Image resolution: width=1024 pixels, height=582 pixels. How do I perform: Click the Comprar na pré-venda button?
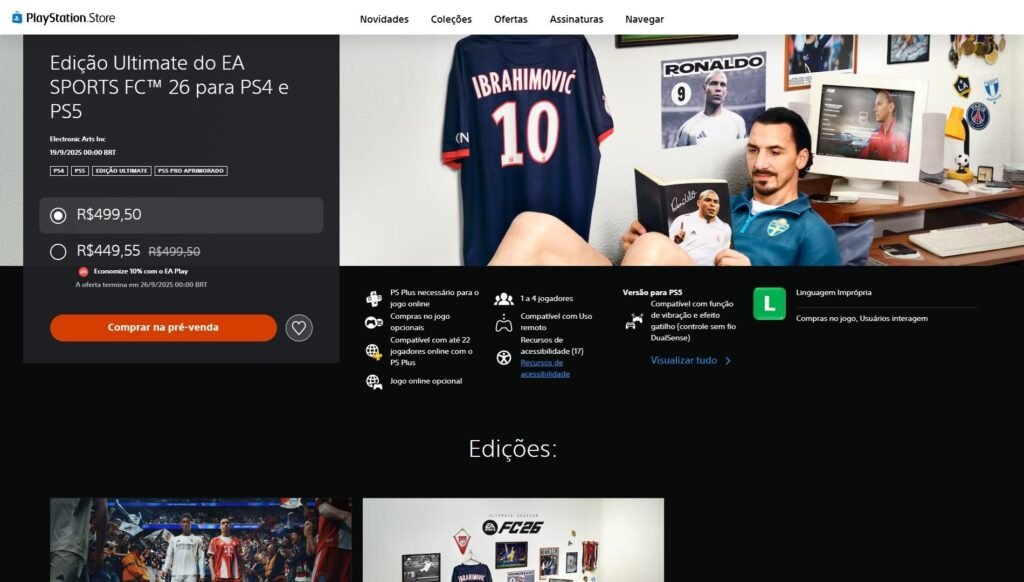[163, 328]
